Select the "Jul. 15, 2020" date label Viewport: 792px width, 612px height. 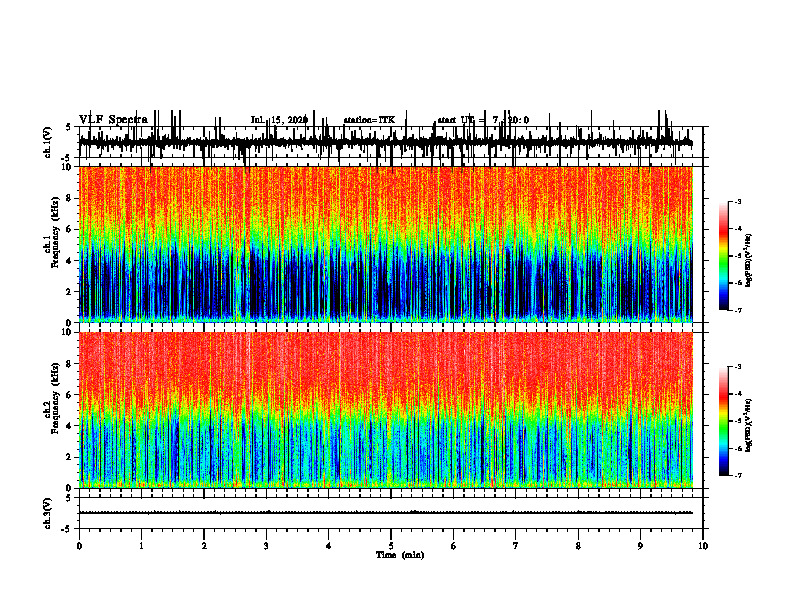click(279, 120)
